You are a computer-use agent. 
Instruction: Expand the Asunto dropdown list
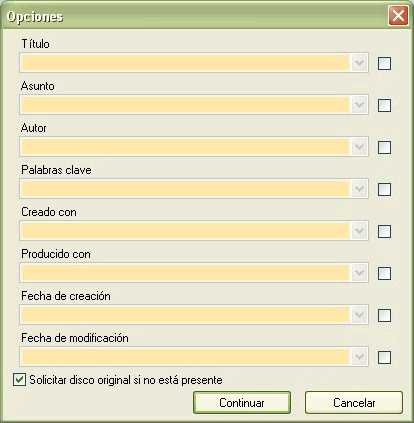[359, 105]
